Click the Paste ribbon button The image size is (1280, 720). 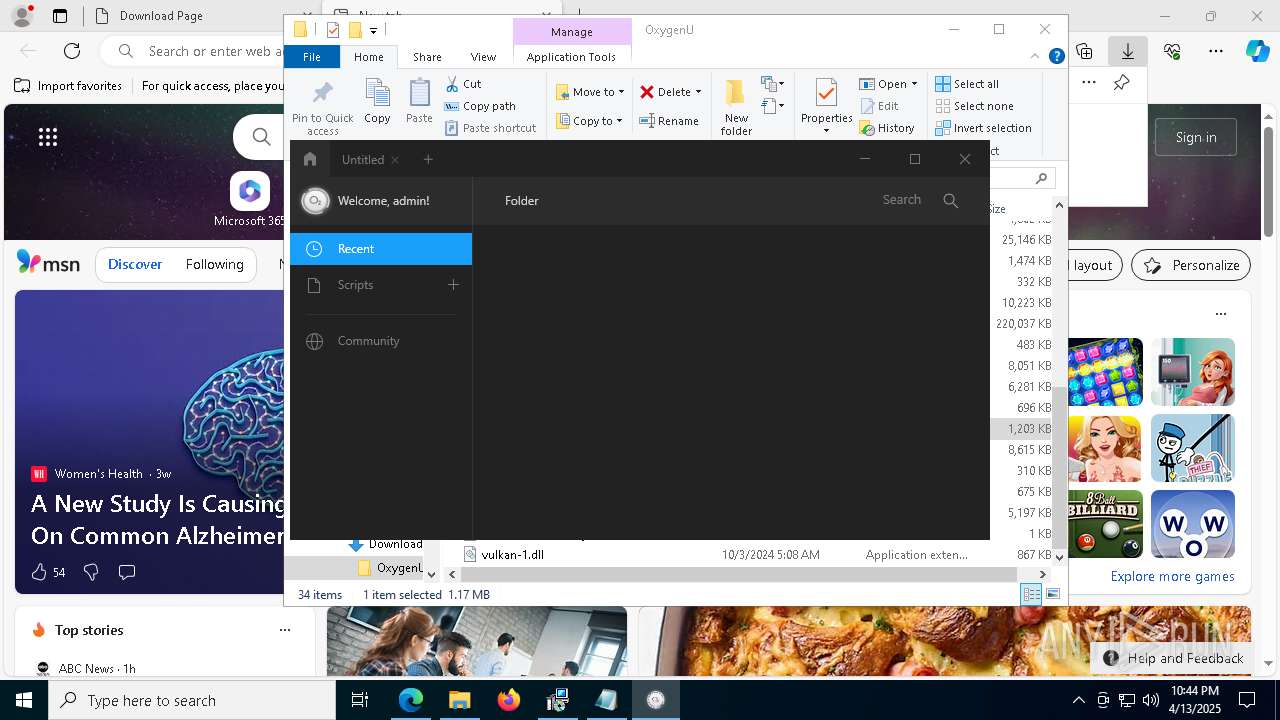[419, 102]
